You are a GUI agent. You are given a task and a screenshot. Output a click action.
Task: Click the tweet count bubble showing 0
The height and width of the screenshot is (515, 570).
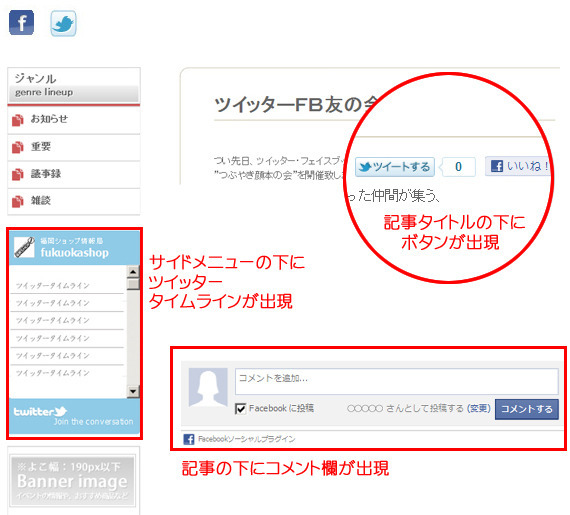458,167
